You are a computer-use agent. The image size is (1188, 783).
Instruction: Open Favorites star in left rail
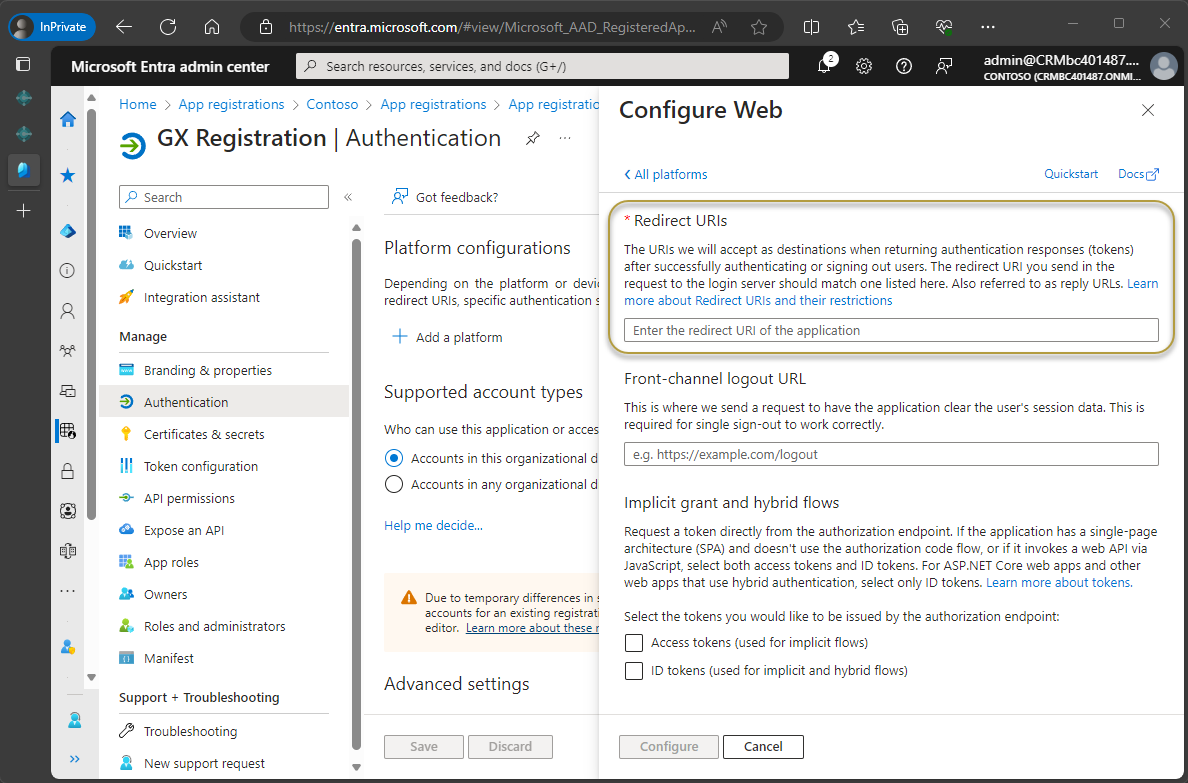tap(68, 175)
